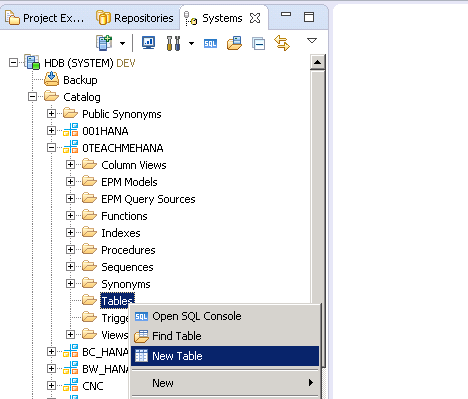Select the HDB (SYSTEM) DEV system icon
Image resolution: width=468 pixels, height=399 pixels.
(x=32, y=62)
